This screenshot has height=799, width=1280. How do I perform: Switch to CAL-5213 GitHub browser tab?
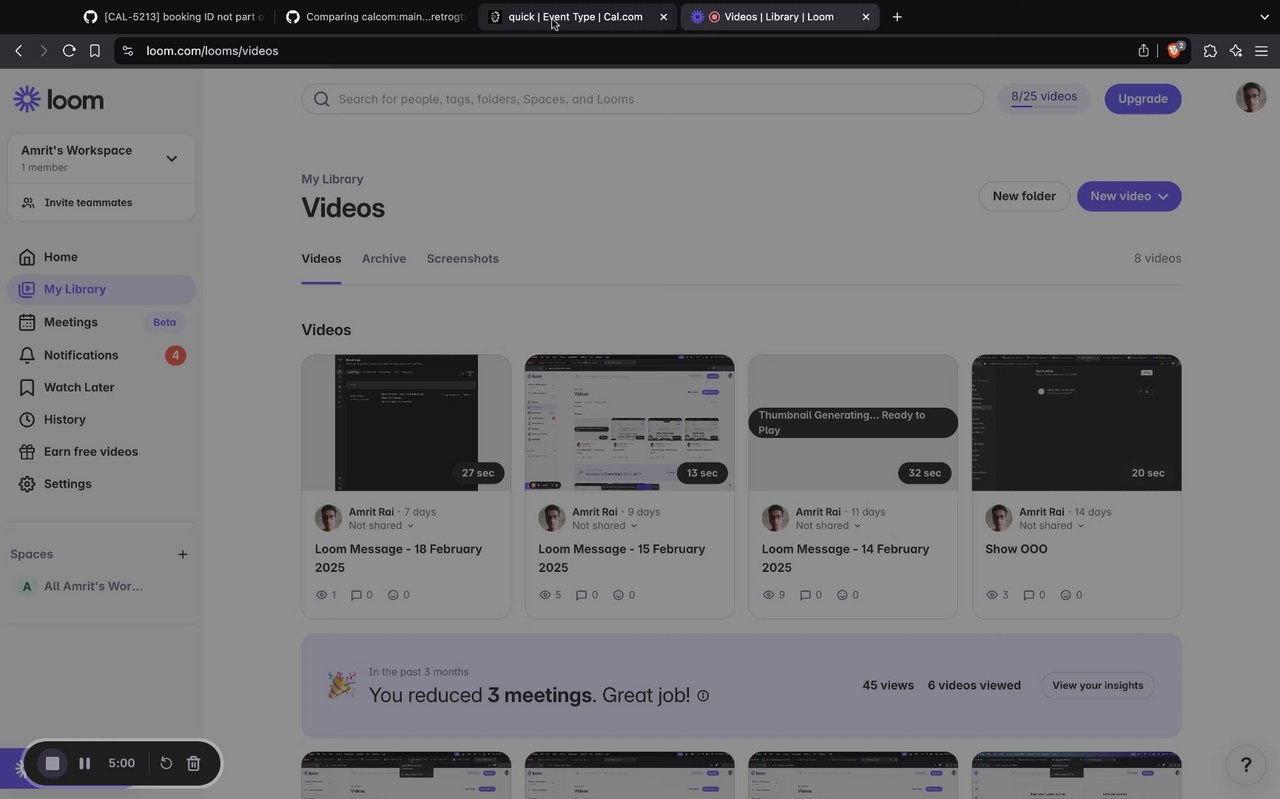coord(173,17)
